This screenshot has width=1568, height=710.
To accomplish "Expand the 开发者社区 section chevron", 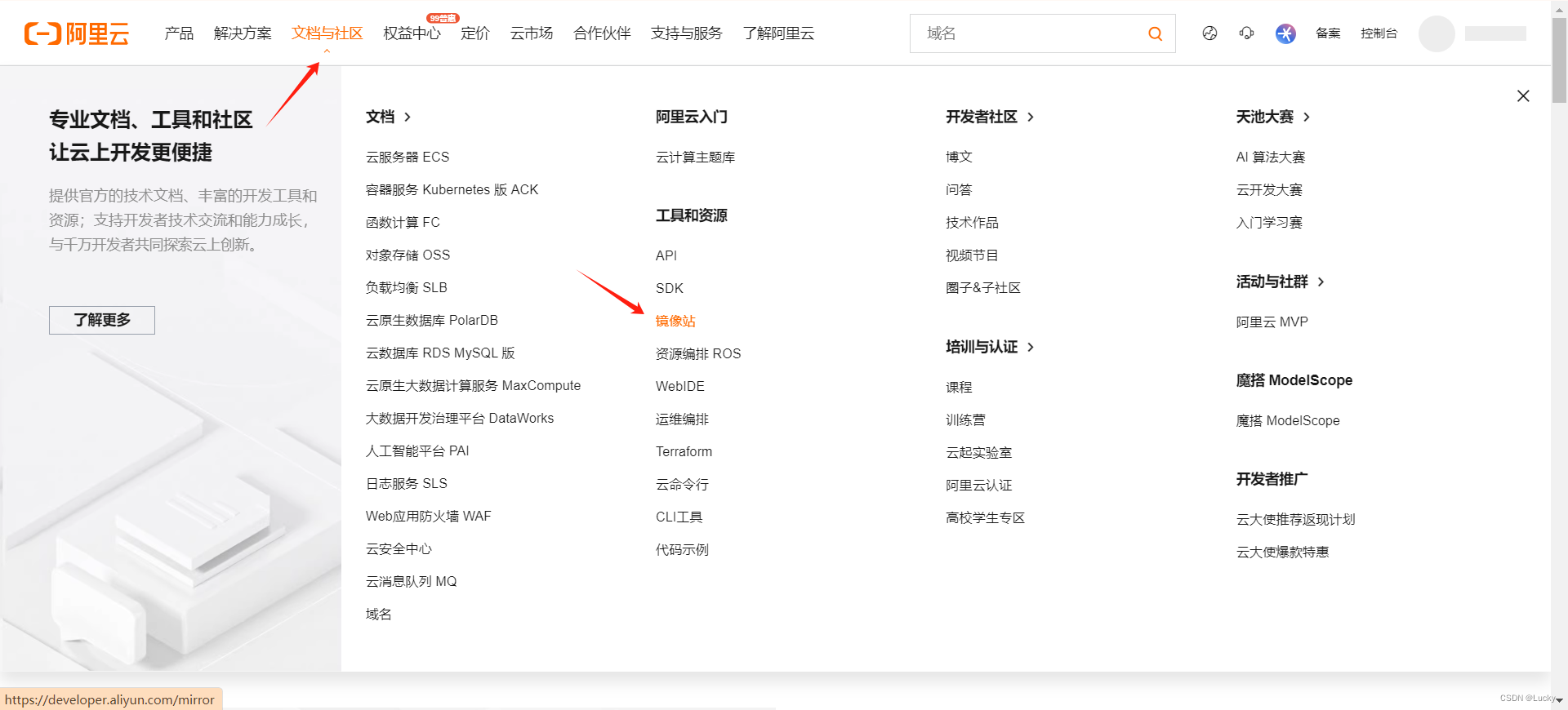I will (x=1031, y=118).
